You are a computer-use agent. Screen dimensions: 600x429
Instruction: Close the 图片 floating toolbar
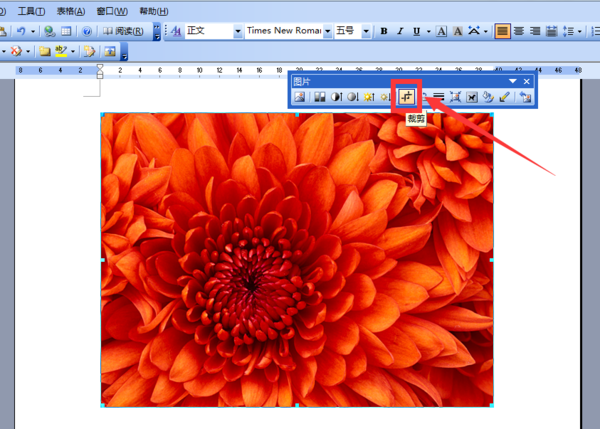coord(527,80)
